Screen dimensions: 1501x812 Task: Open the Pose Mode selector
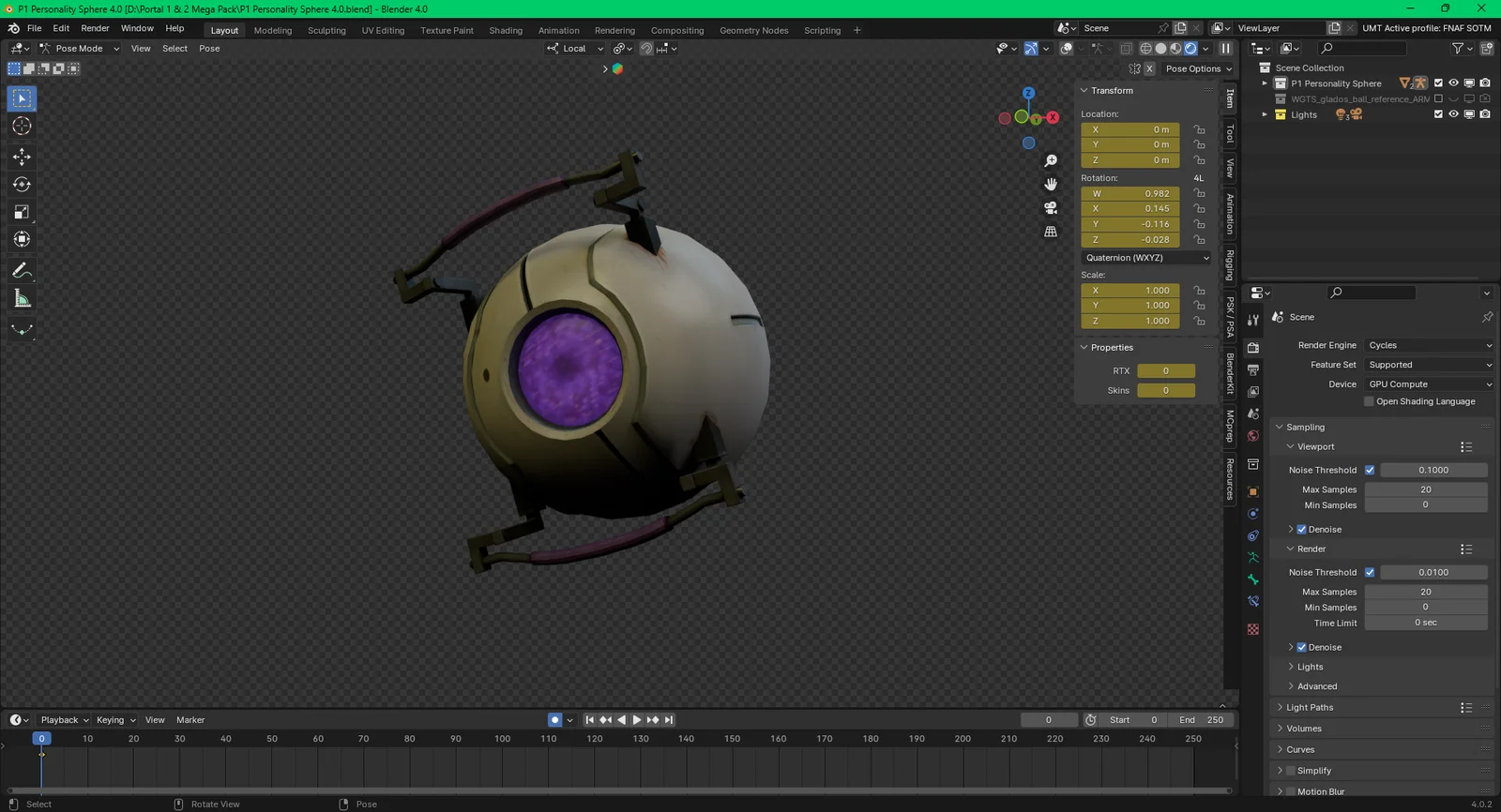[x=79, y=49]
